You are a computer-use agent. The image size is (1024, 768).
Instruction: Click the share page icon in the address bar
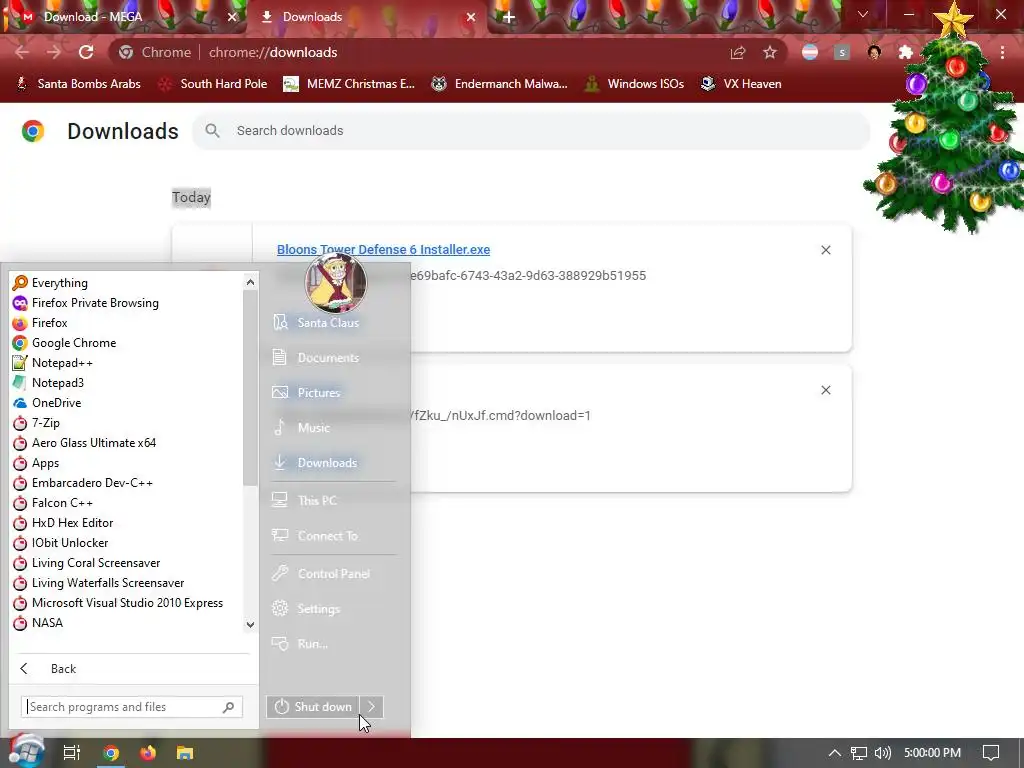[x=738, y=52]
